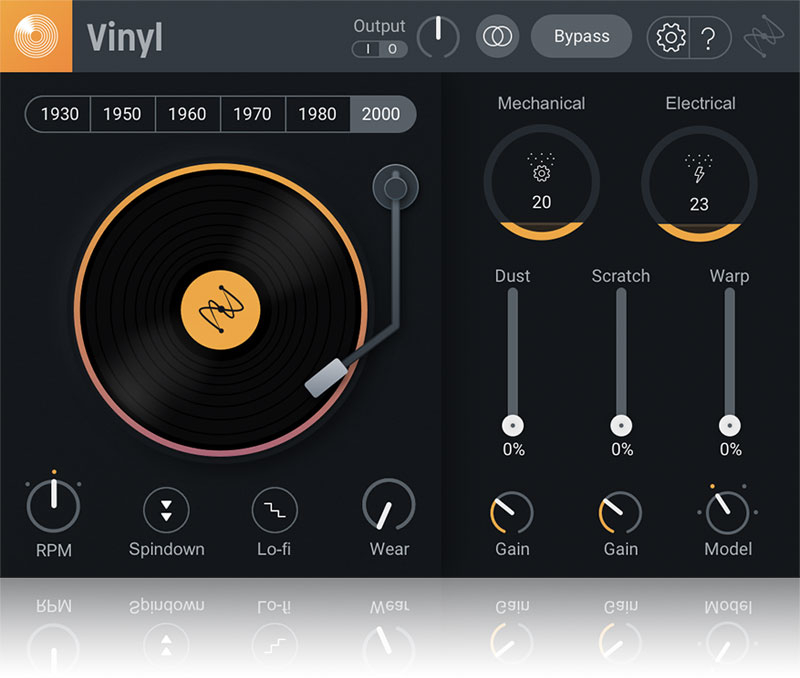Toggle the Lo-fi button

274,510
